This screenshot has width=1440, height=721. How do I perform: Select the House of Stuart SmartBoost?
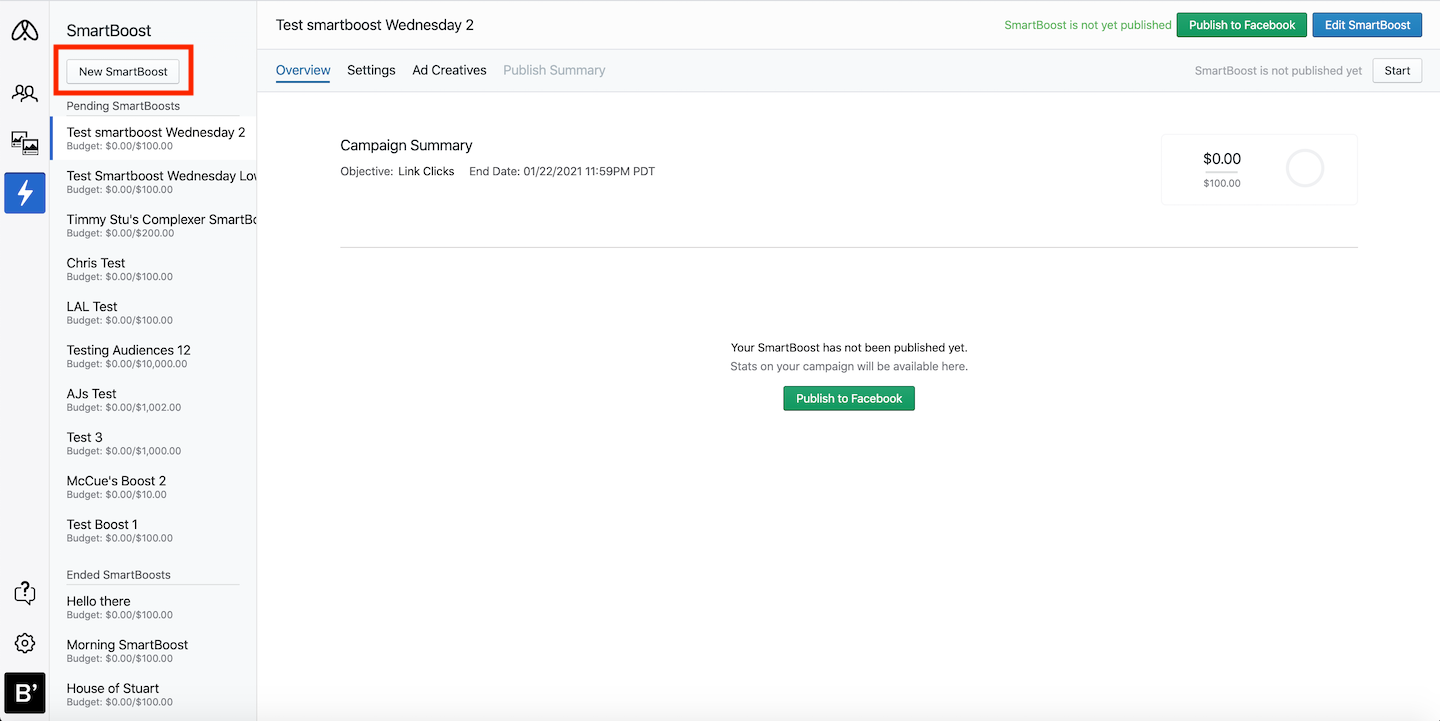pos(154,694)
